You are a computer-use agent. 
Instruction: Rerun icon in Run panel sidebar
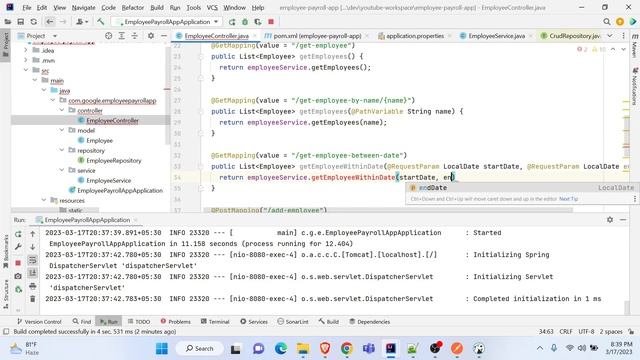coord(18,234)
